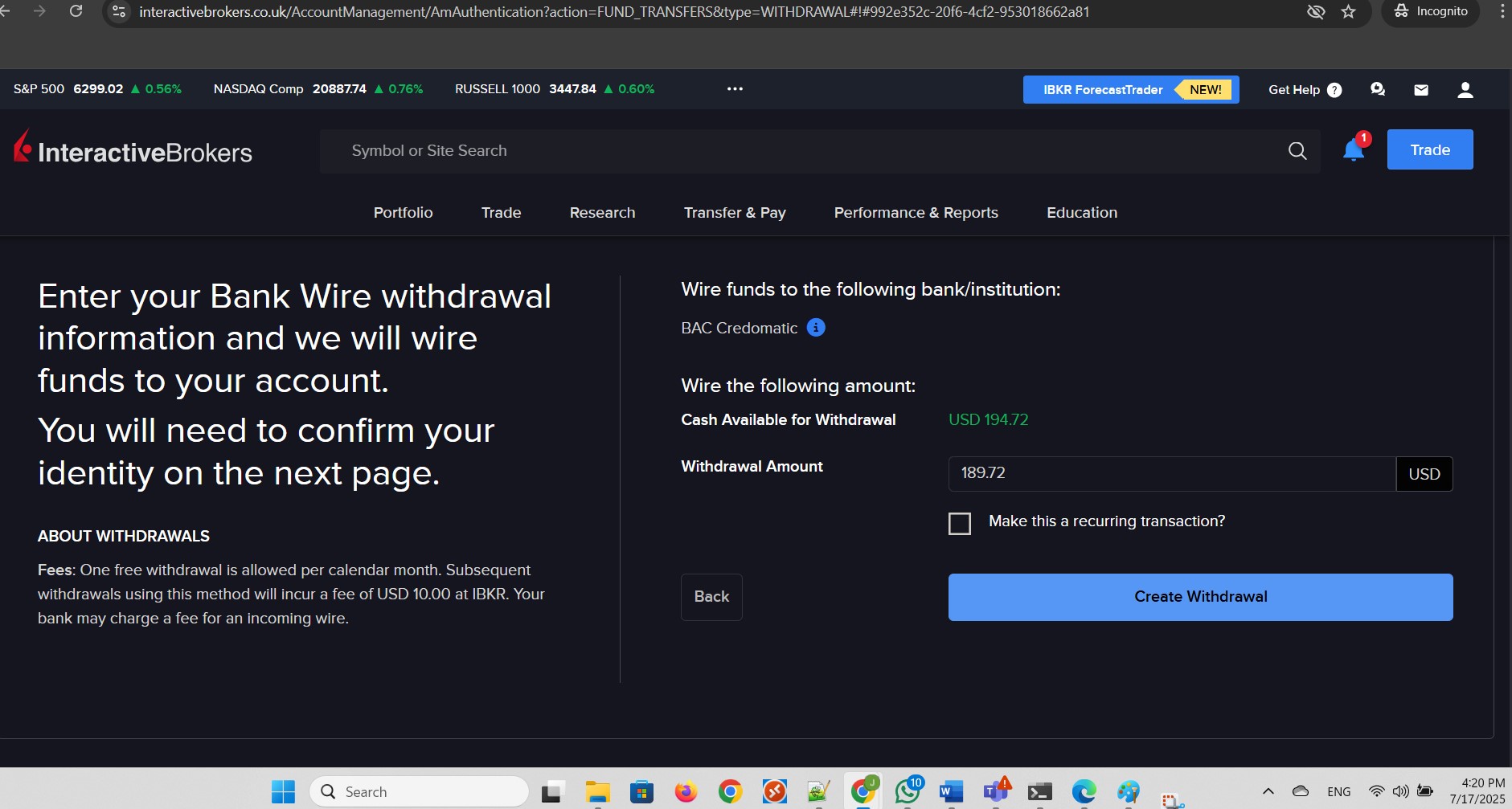Image resolution: width=1512 pixels, height=809 pixels.
Task: Open the Wi-Fi network tray icon
Action: coord(1377,791)
